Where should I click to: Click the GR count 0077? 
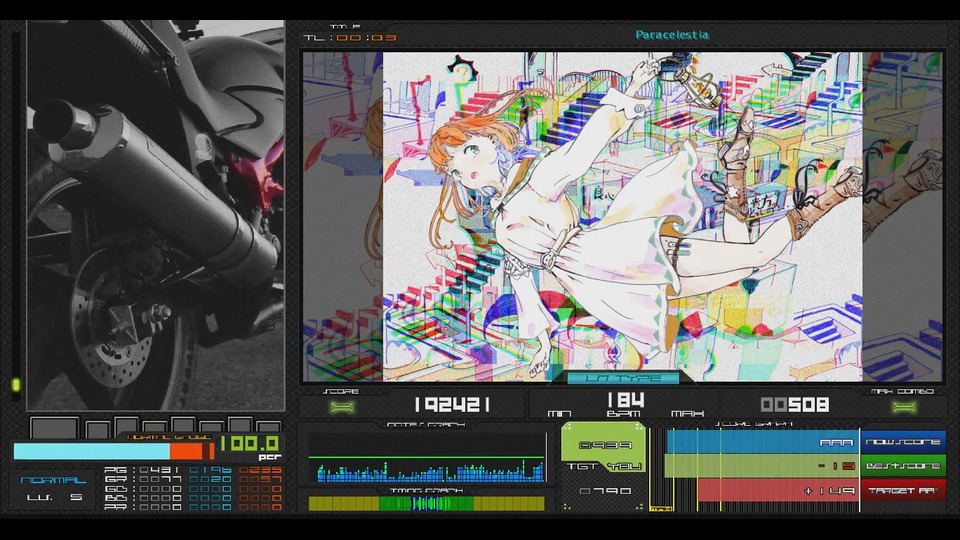coord(160,479)
